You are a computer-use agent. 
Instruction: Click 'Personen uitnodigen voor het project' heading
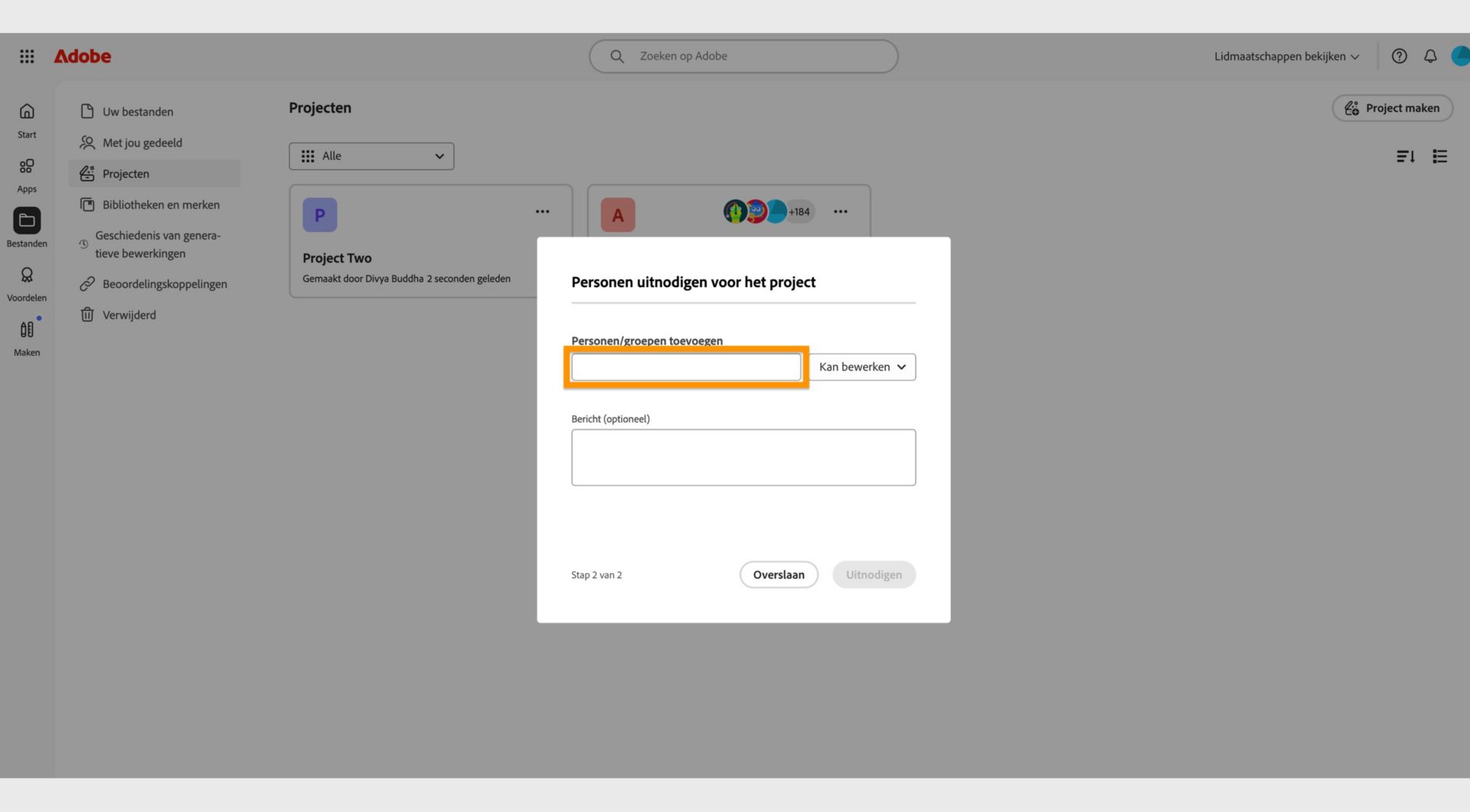click(x=694, y=282)
